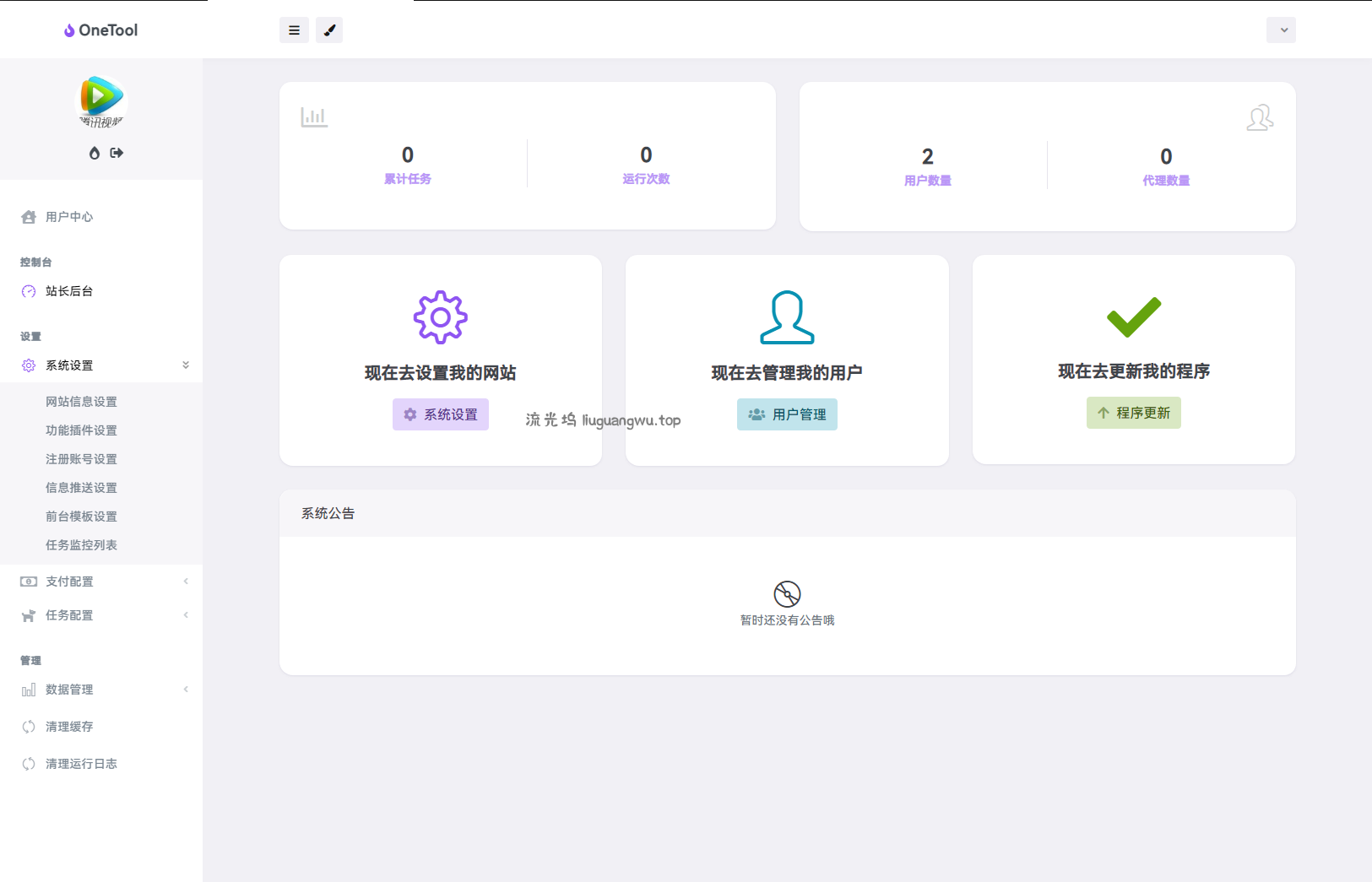Open the theme brush icon in top bar
1372x882 pixels.
pos(329,30)
